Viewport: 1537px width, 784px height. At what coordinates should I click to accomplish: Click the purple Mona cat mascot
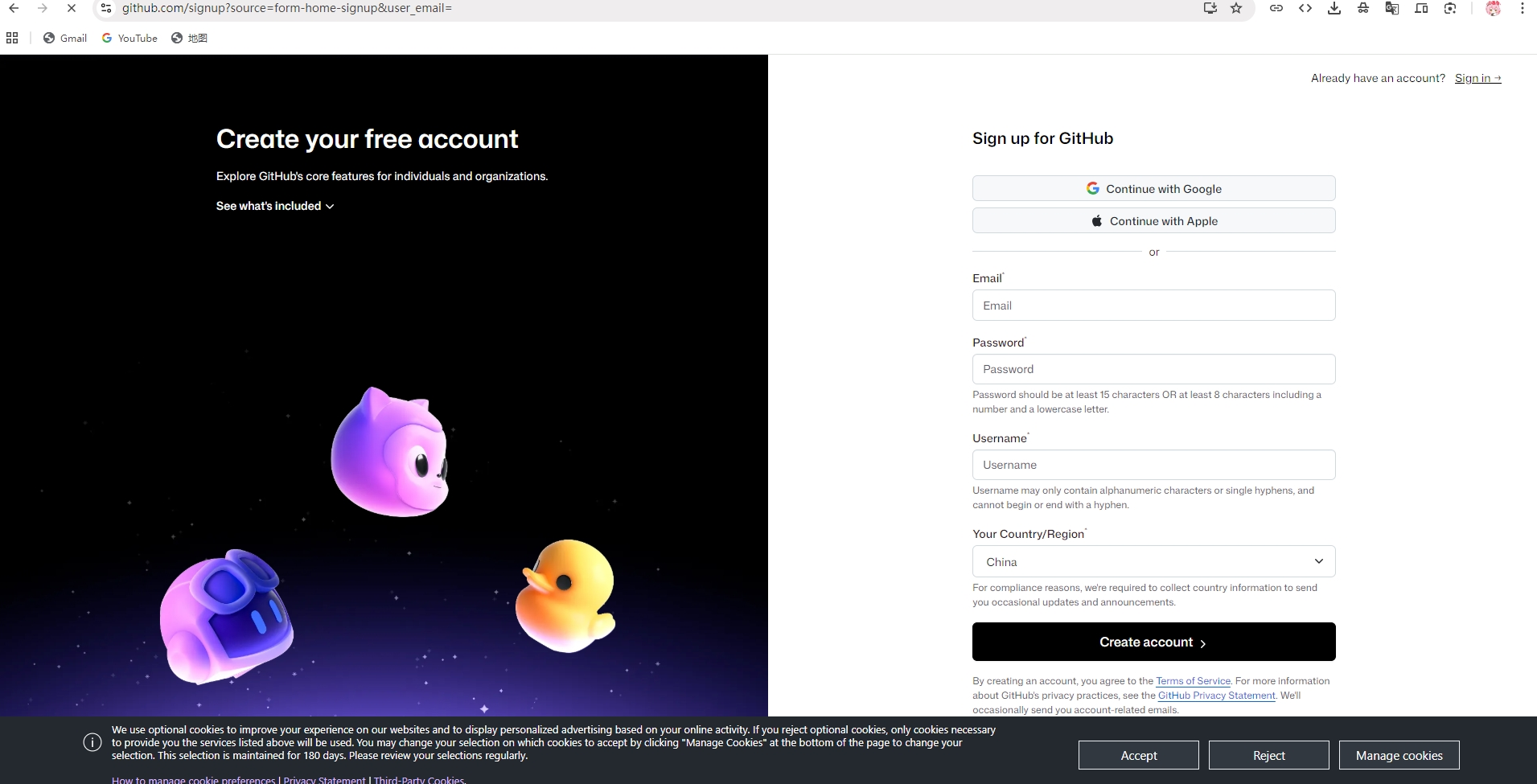[x=391, y=453]
